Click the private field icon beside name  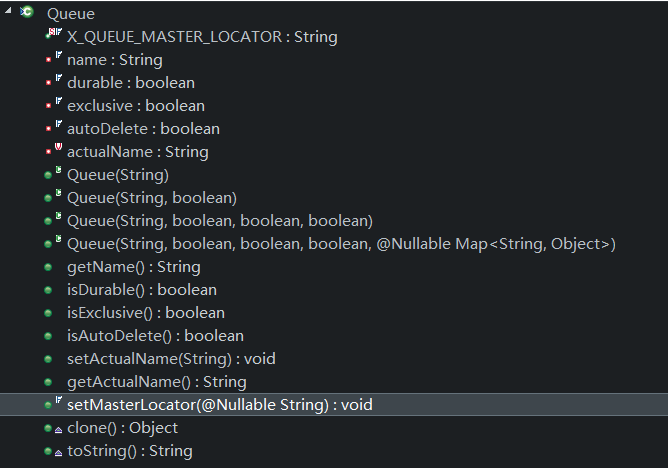pyautogui.click(x=52, y=60)
